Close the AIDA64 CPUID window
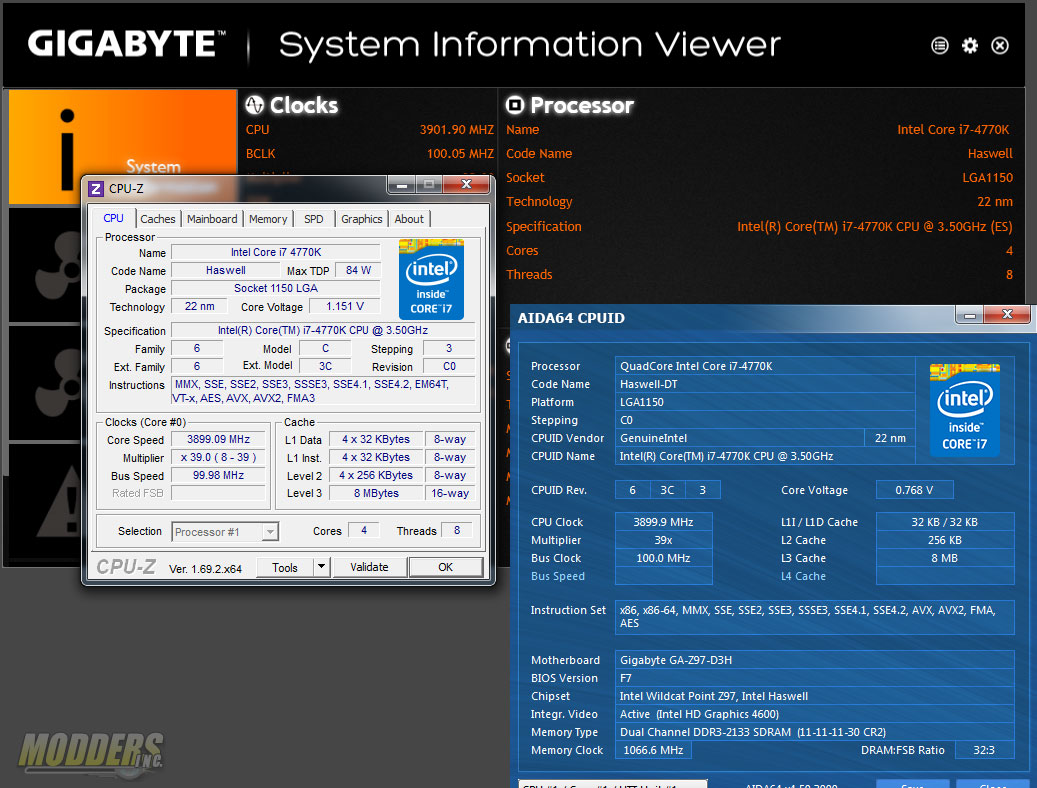Image resolution: width=1037 pixels, height=788 pixels. pos(1007,315)
